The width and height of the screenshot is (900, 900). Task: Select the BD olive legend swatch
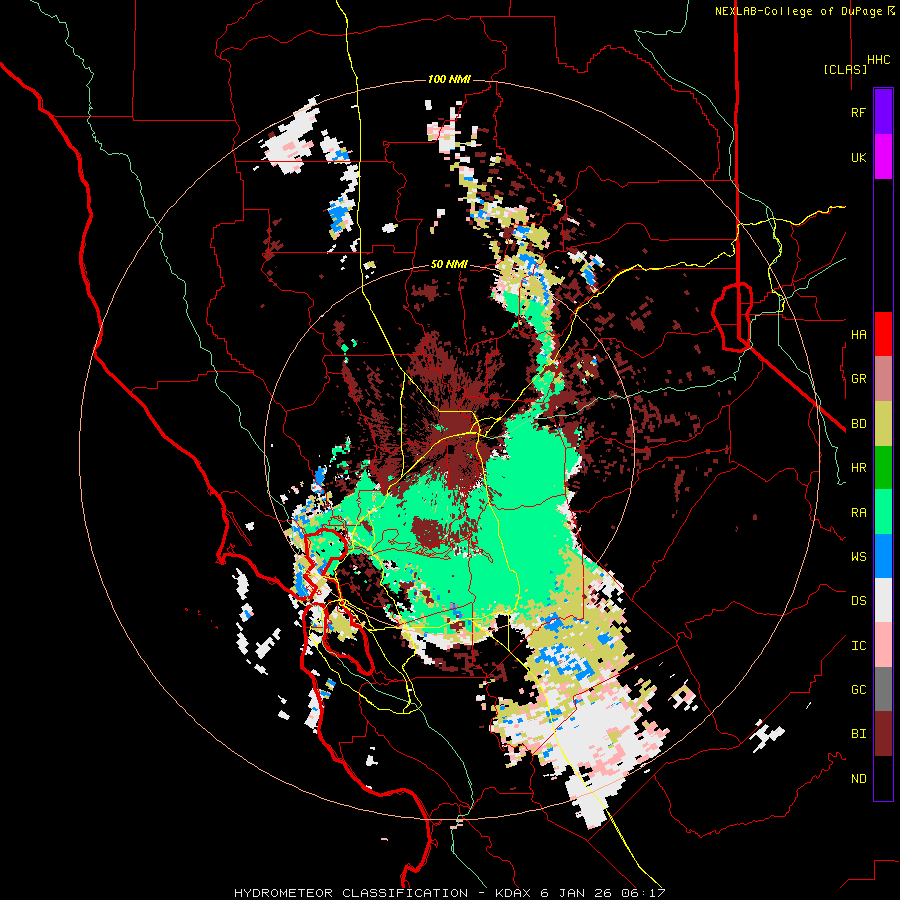click(x=883, y=424)
